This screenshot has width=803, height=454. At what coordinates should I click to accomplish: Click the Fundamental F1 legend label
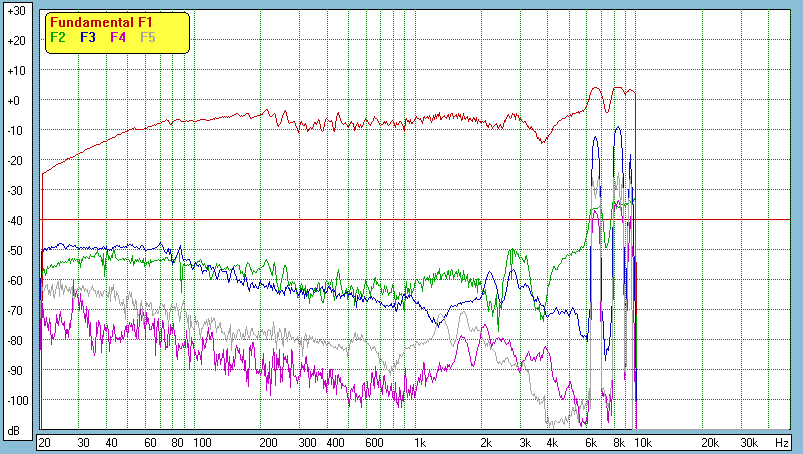[x=100, y=22]
